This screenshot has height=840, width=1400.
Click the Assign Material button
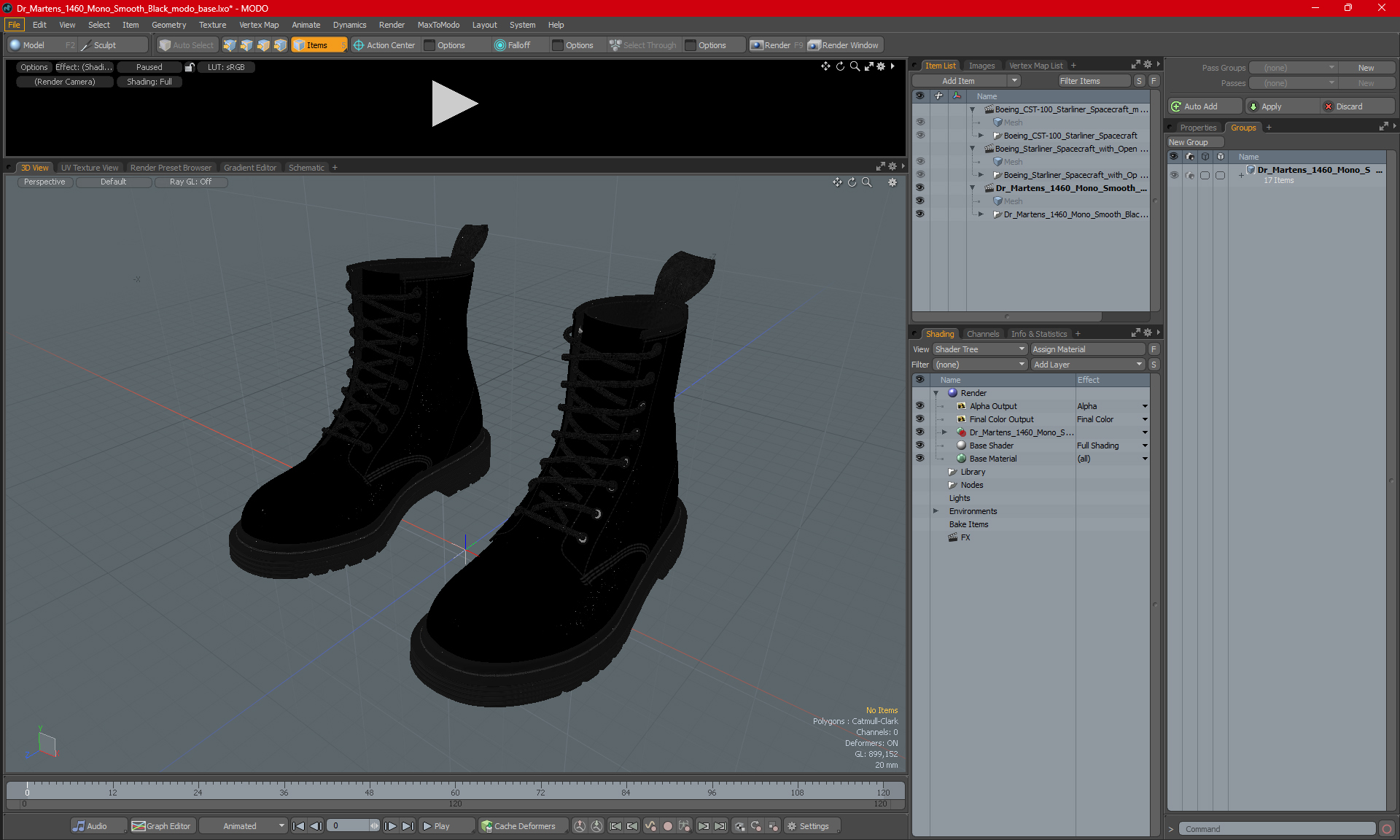pos(1089,349)
